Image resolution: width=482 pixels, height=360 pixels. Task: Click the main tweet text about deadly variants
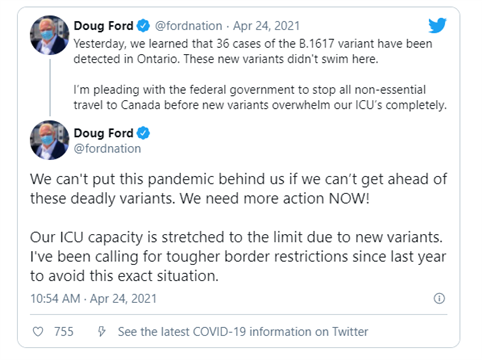click(x=238, y=189)
